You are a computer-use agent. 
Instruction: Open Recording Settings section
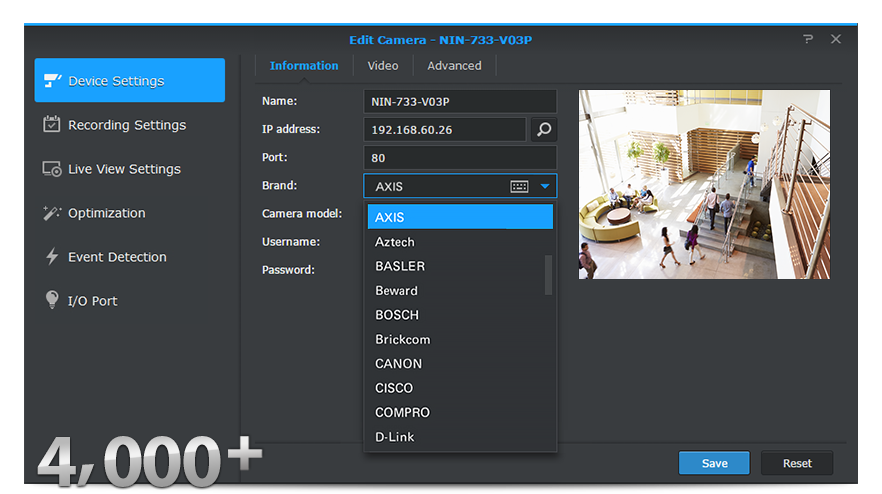[x=129, y=125]
